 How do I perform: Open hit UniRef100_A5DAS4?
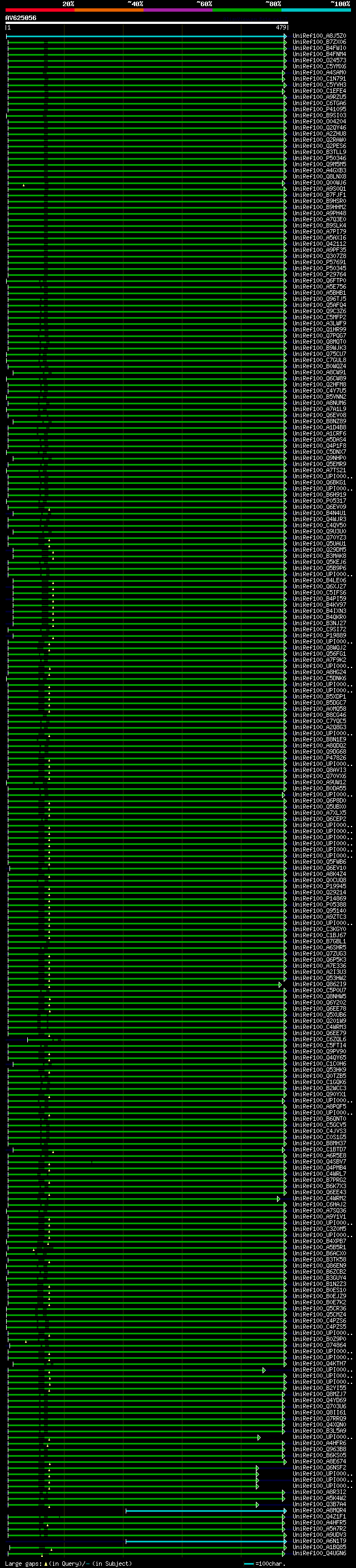point(319,439)
